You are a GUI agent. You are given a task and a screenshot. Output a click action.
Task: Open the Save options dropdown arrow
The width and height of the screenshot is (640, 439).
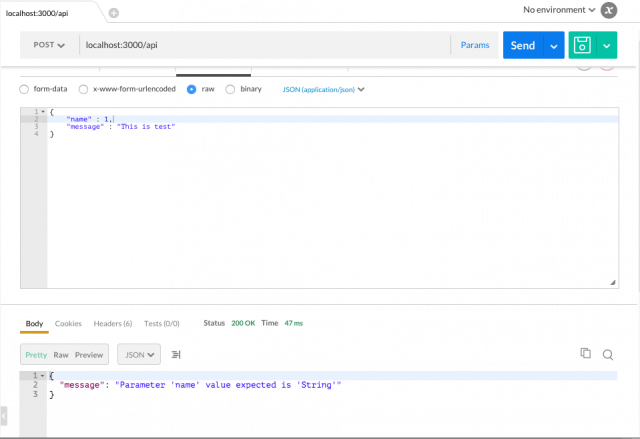(x=607, y=46)
